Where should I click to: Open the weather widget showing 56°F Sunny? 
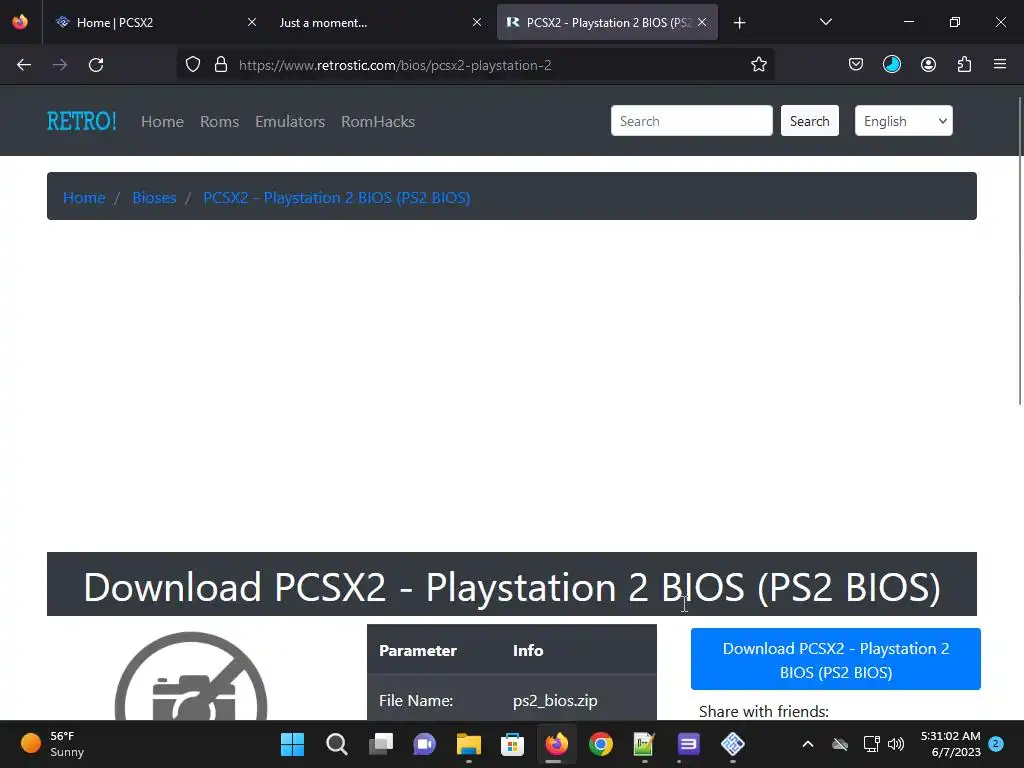(x=52, y=744)
